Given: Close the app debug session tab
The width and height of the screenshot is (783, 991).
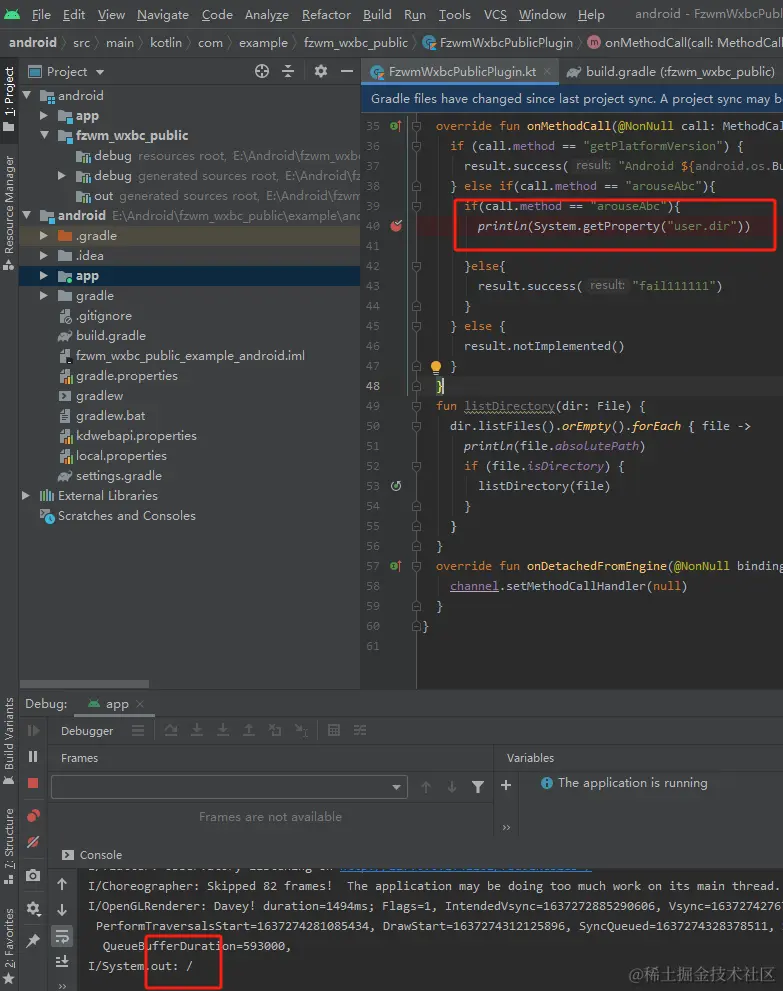Looking at the screenshot, I should (140, 704).
